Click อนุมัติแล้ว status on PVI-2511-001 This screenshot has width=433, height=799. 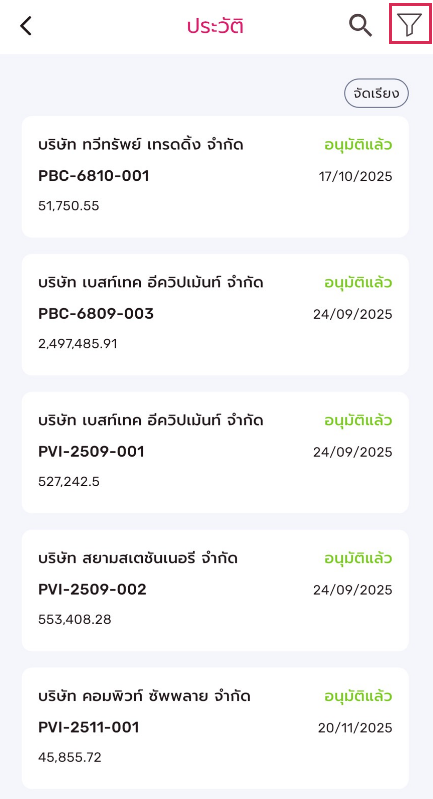point(359,697)
